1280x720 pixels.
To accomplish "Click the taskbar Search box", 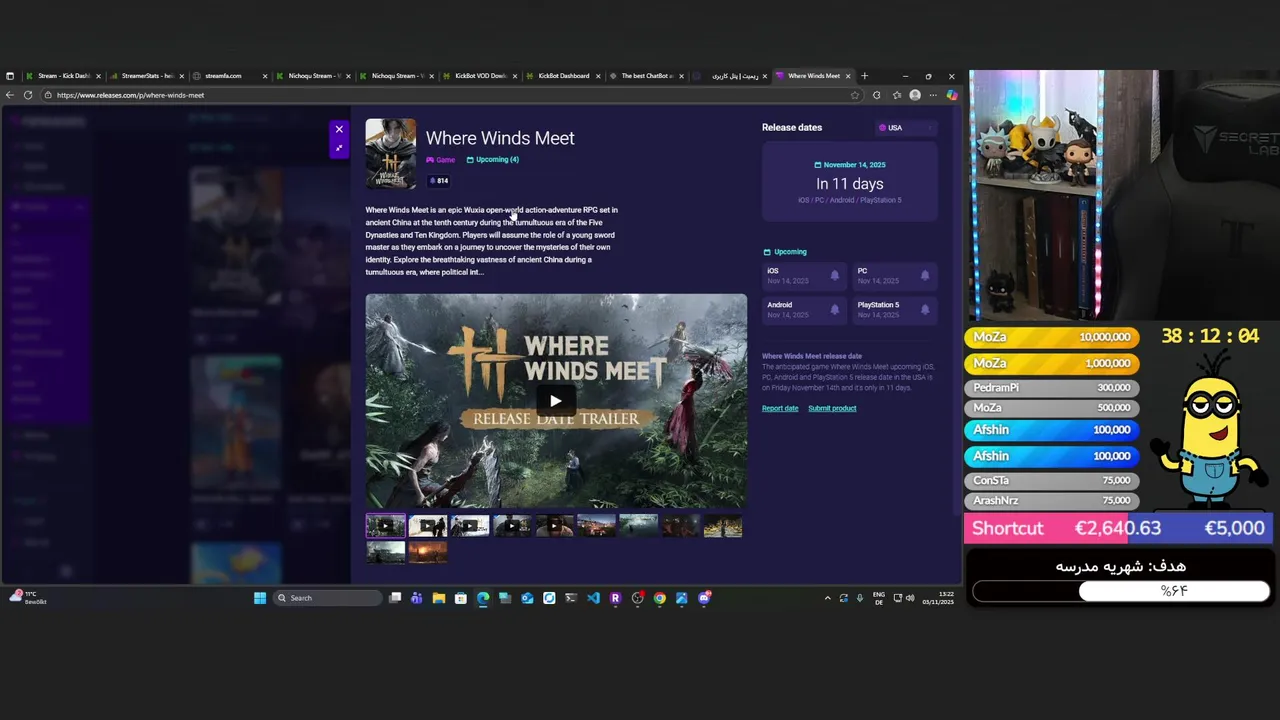I will (x=328, y=598).
